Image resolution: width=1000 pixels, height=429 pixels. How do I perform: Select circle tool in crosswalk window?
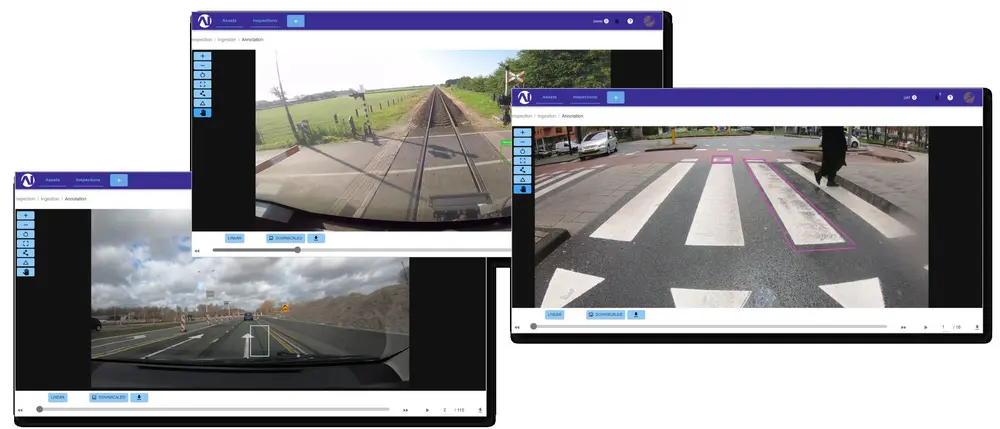tap(522, 151)
